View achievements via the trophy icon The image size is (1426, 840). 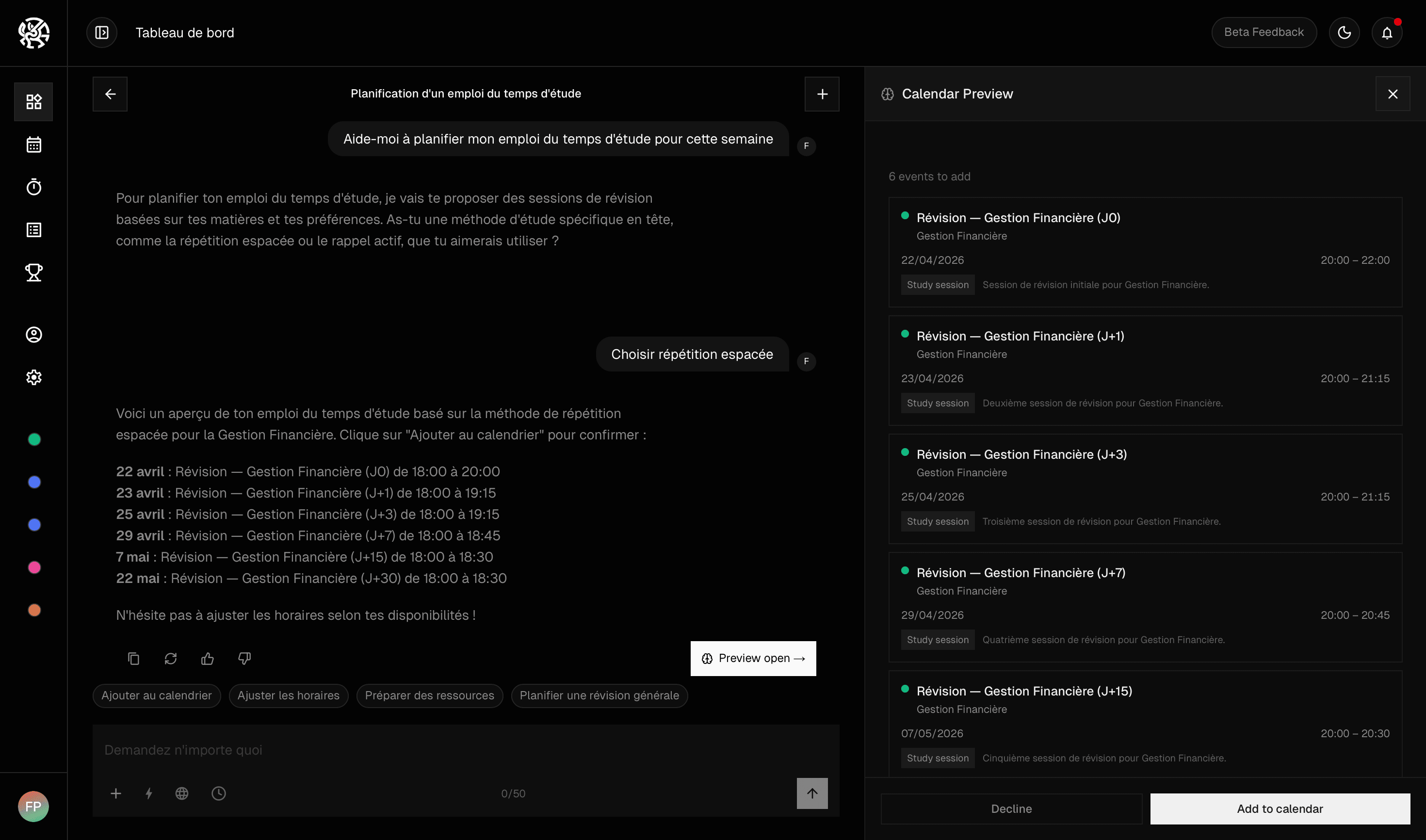point(33,272)
